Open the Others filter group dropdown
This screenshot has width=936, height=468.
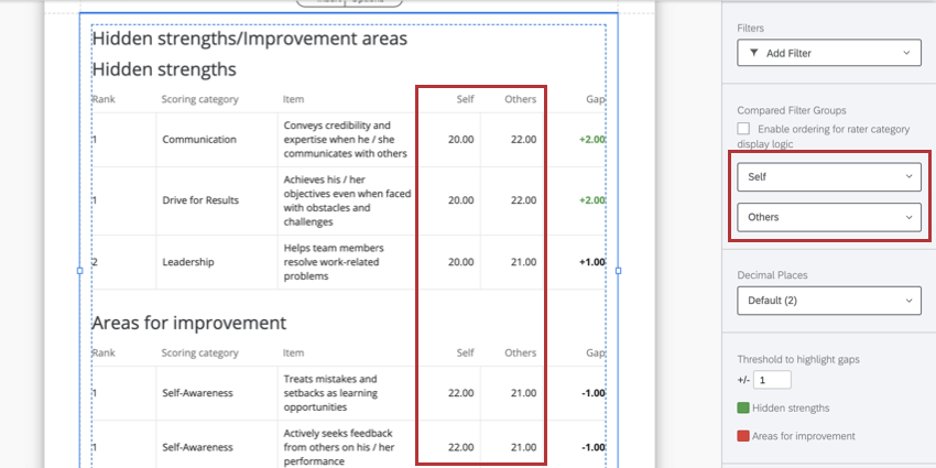point(829,217)
